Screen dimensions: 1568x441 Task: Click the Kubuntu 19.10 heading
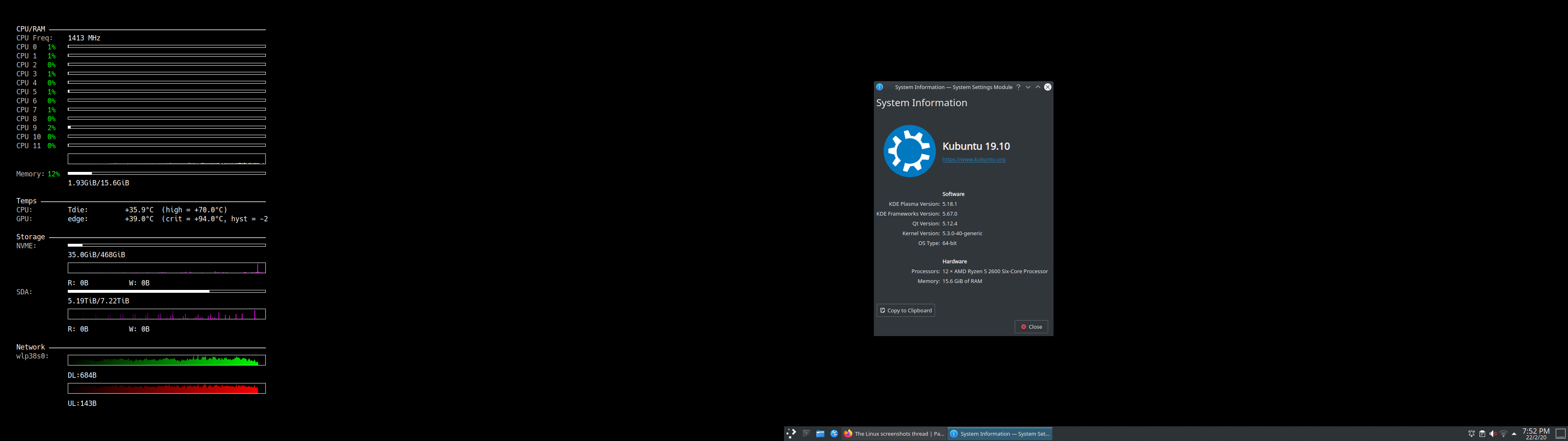976,146
